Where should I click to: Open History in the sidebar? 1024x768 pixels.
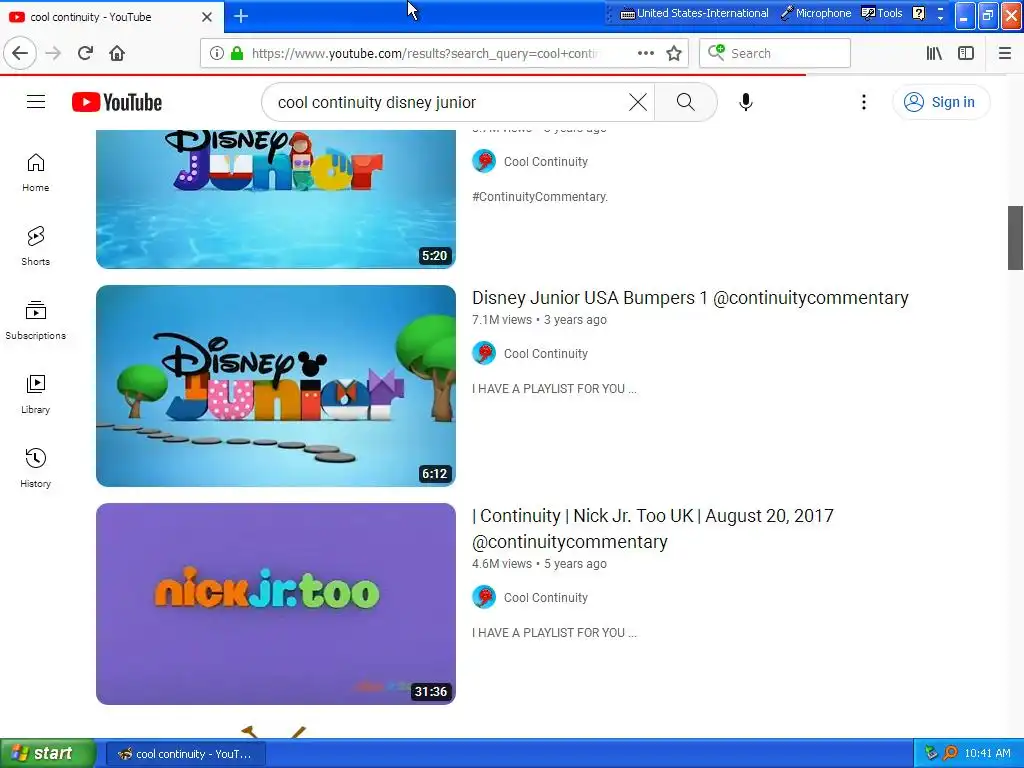(35, 468)
